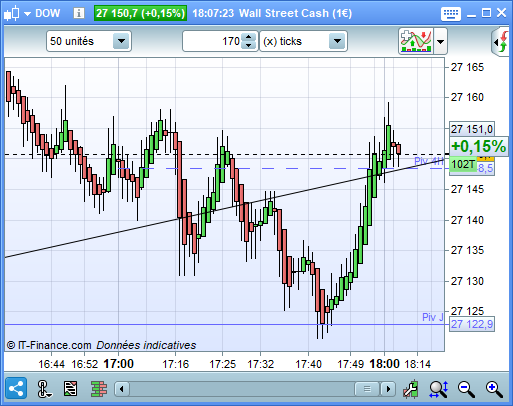Click the 18:00 time axis label
The image size is (513, 406).
pyautogui.click(x=384, y=364)
